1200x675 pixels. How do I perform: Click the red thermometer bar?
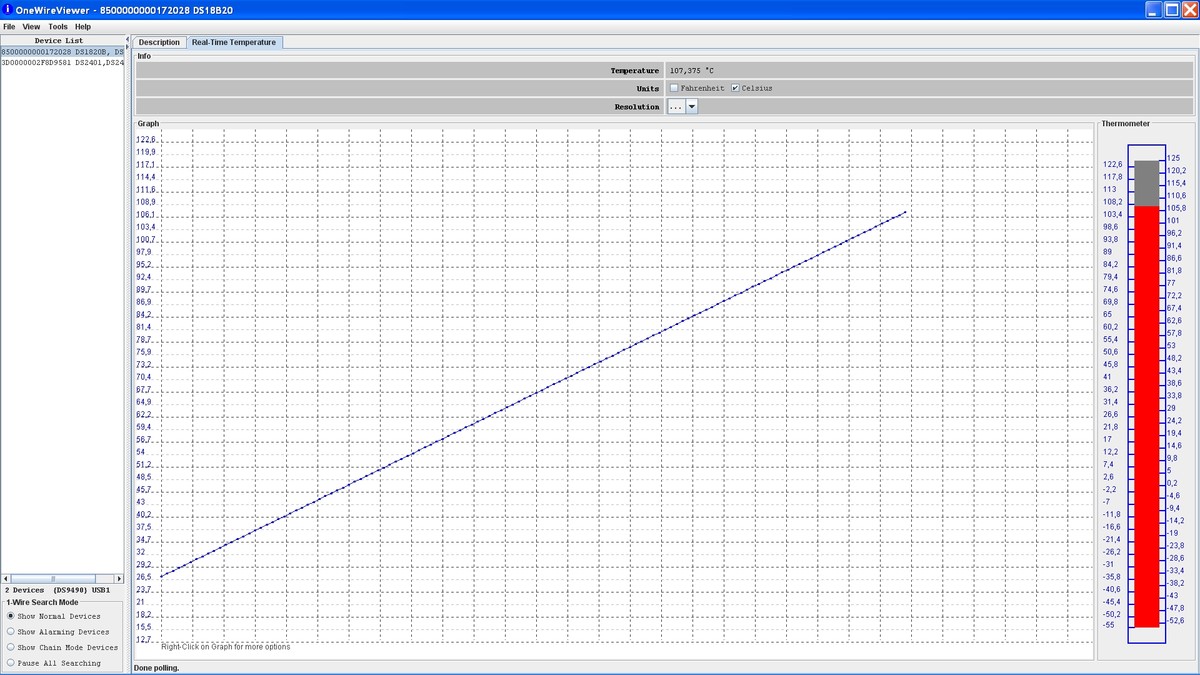[x=1147, y=416]
